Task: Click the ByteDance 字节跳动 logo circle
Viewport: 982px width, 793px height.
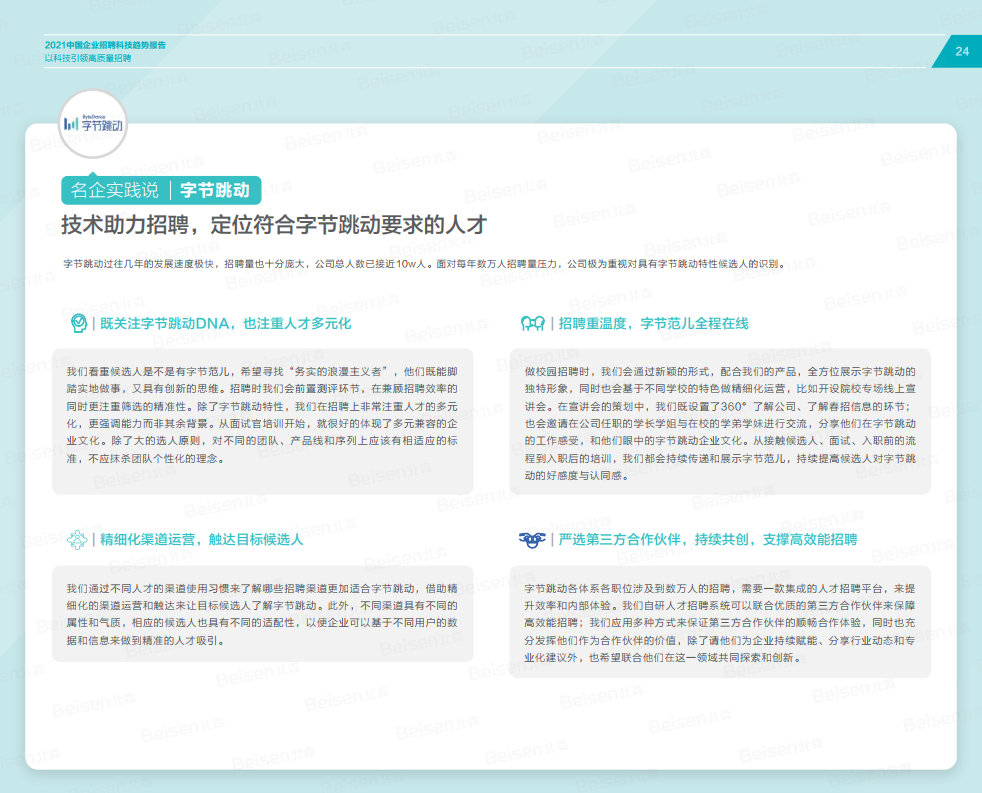Action: [x=93, y=124]
